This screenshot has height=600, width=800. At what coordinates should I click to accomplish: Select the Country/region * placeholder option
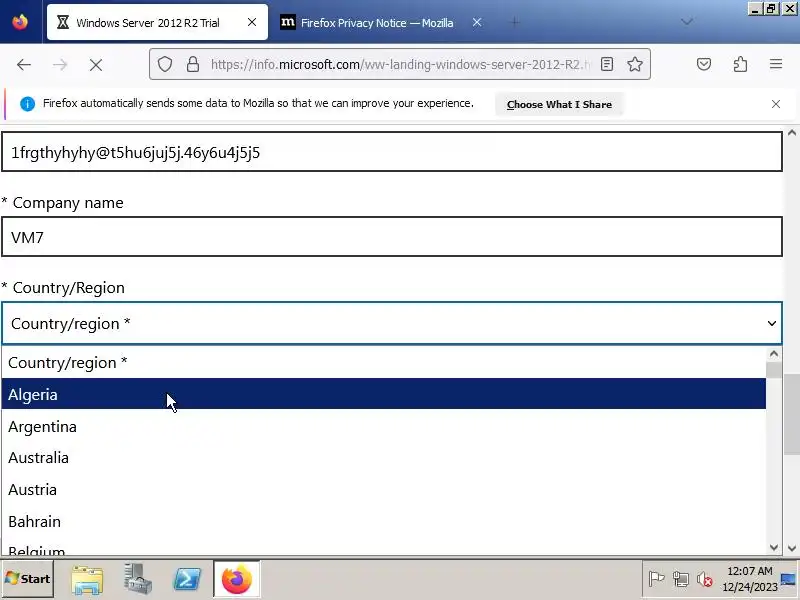point(384,362)
